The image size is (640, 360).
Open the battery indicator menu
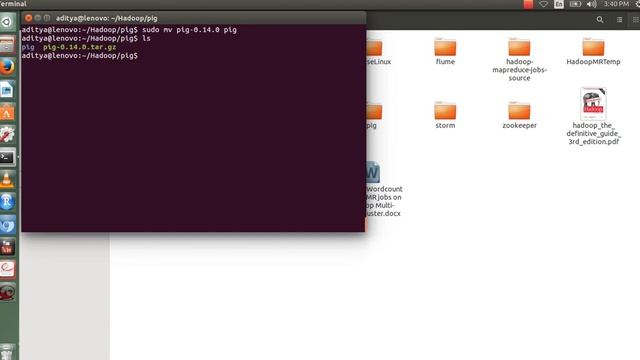tap(575, 4)
